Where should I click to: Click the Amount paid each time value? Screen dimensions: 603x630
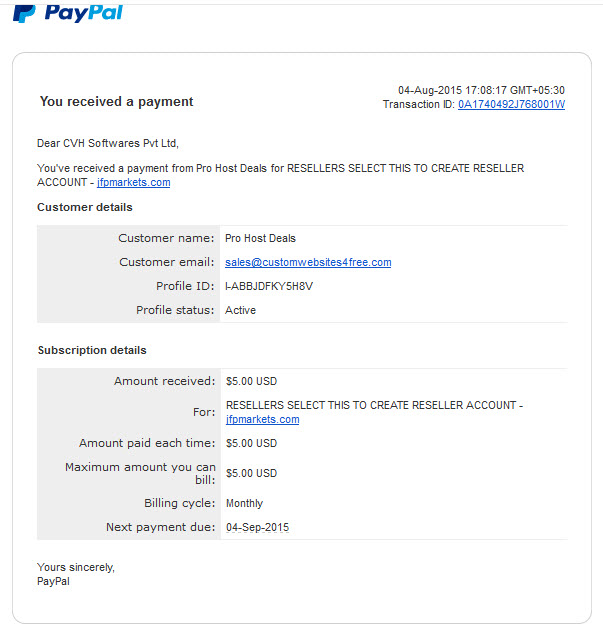(x=251, y=443)
